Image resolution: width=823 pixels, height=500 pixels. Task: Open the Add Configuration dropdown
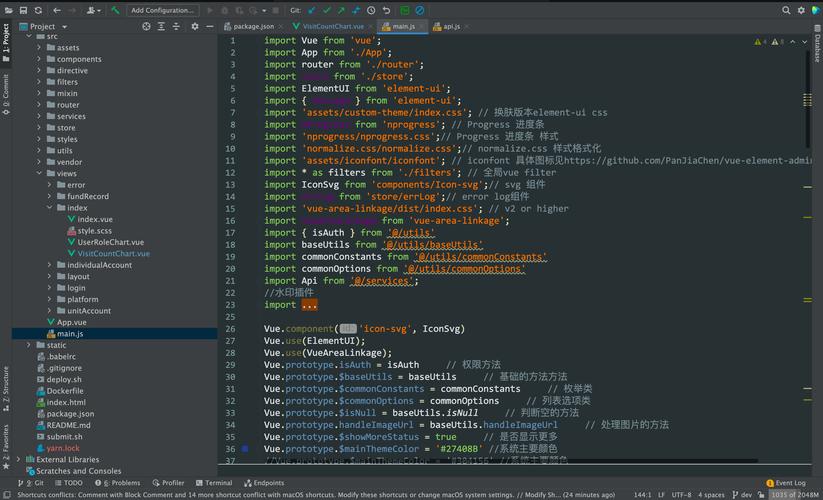coord(162,10)
